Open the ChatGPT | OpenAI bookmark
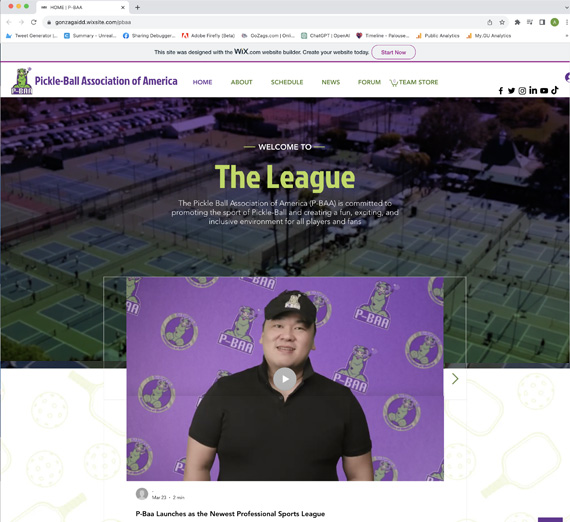570x522 pixels. (325, 36)
